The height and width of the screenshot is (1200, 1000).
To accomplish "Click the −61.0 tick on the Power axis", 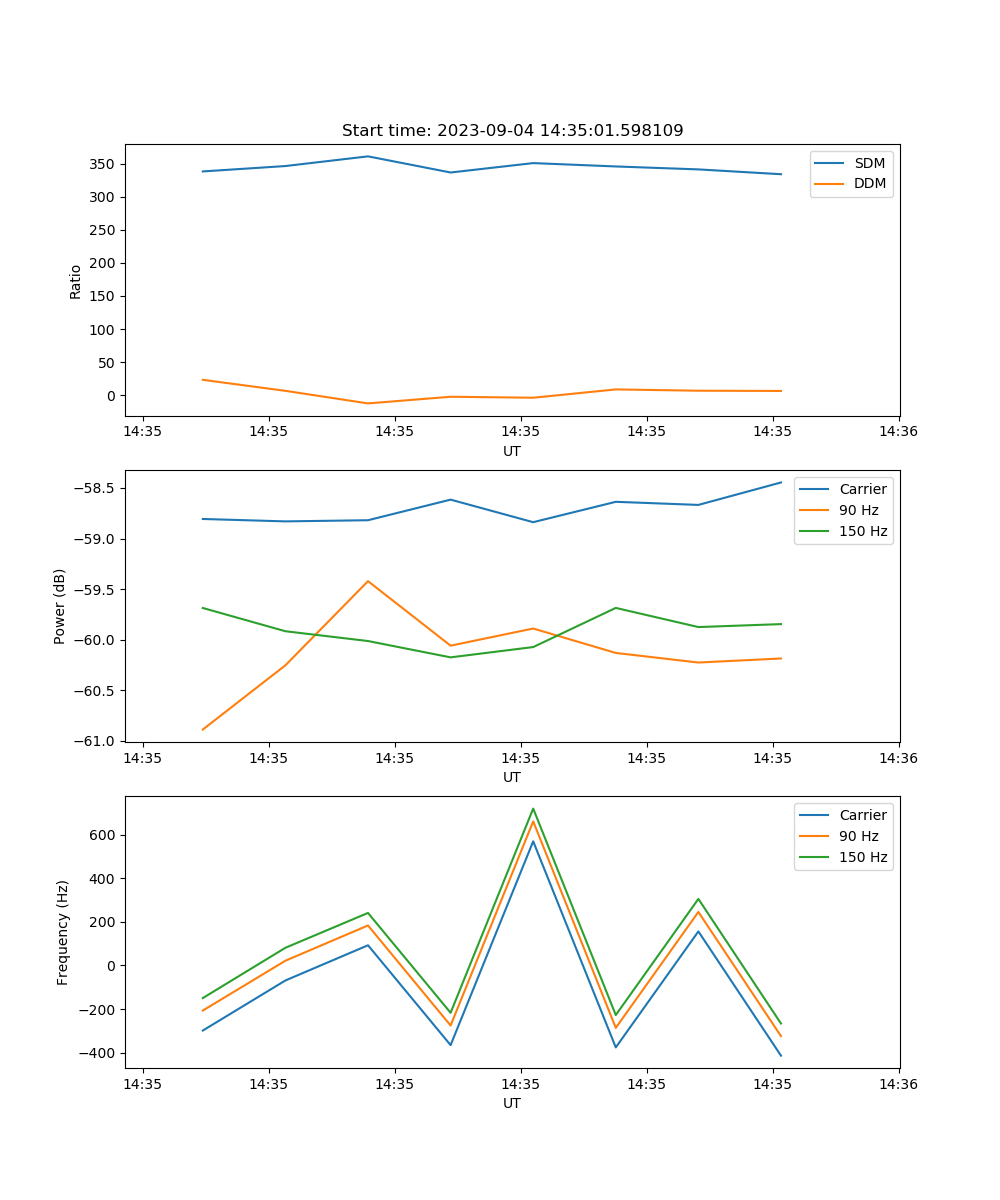I will 96,741.
